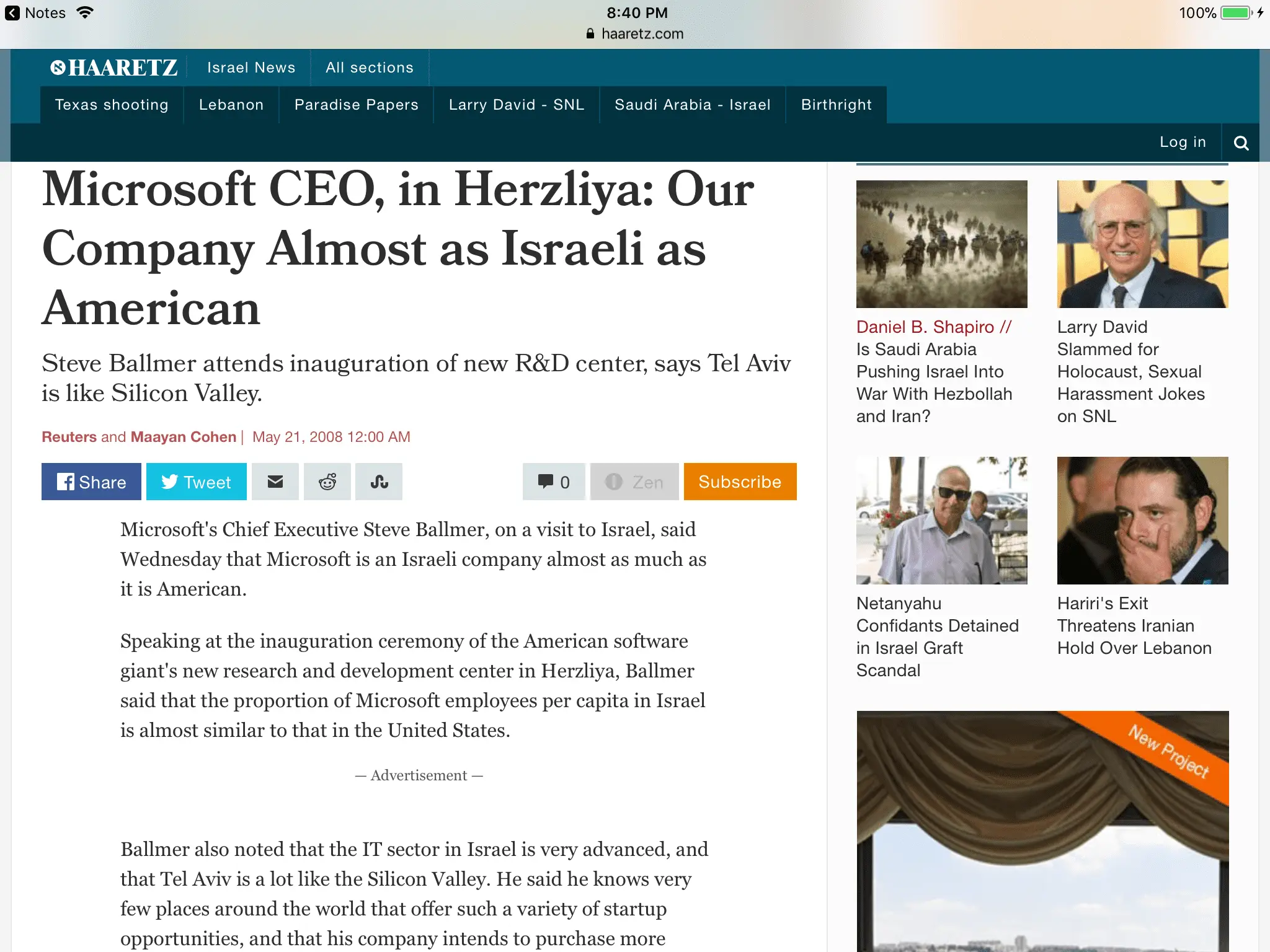Select the Paradise Papers topic tab

[356, 105]
